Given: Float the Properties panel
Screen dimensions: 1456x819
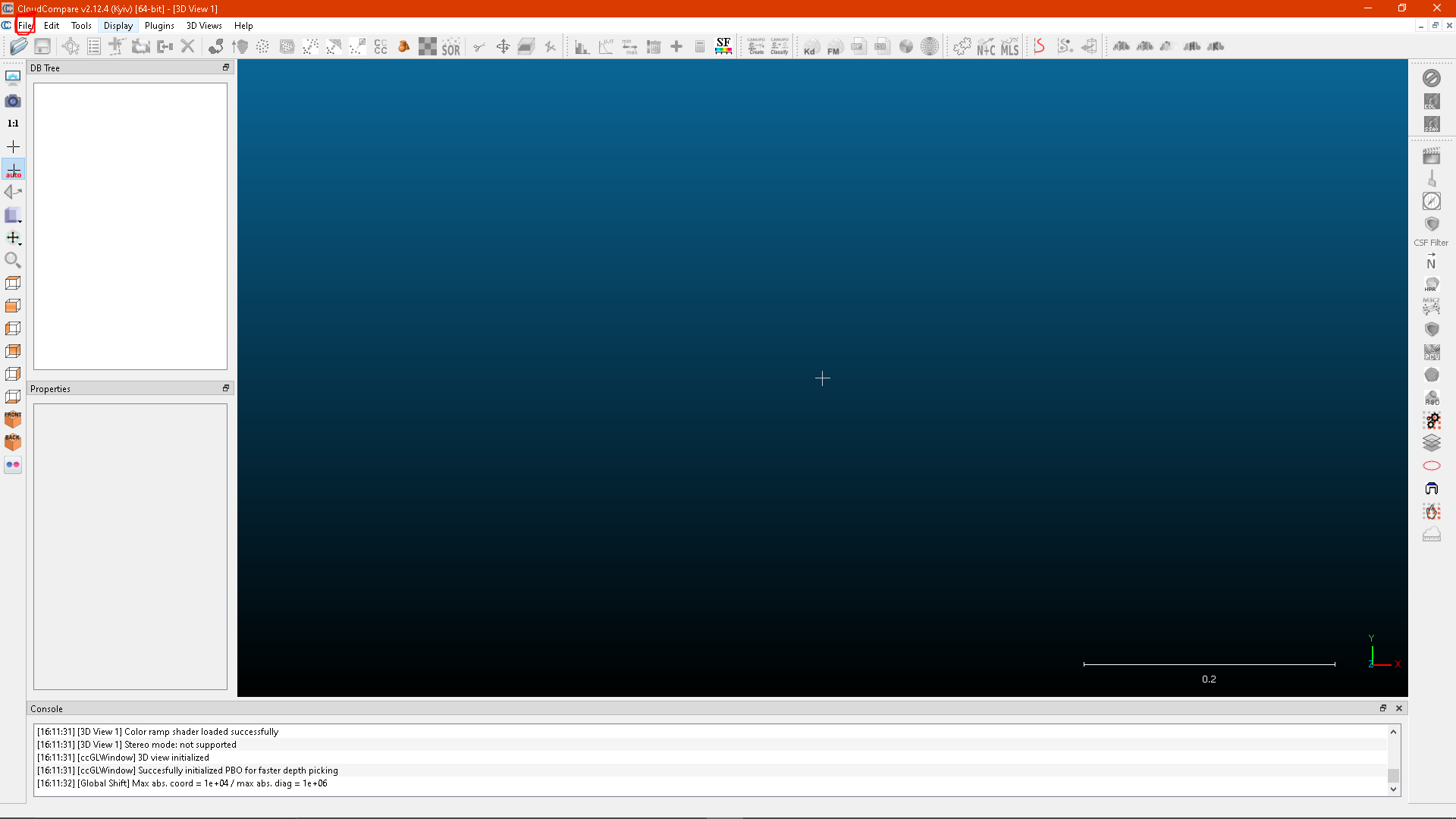Looking at the screenshot, I should [225, 388].
